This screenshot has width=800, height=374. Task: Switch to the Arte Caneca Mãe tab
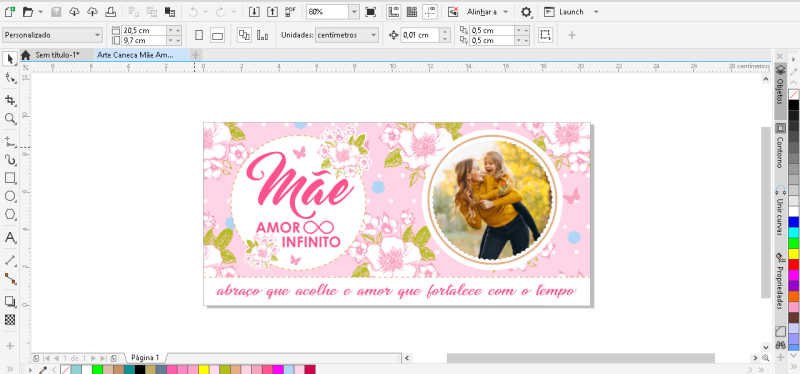(x=136, y=55)
